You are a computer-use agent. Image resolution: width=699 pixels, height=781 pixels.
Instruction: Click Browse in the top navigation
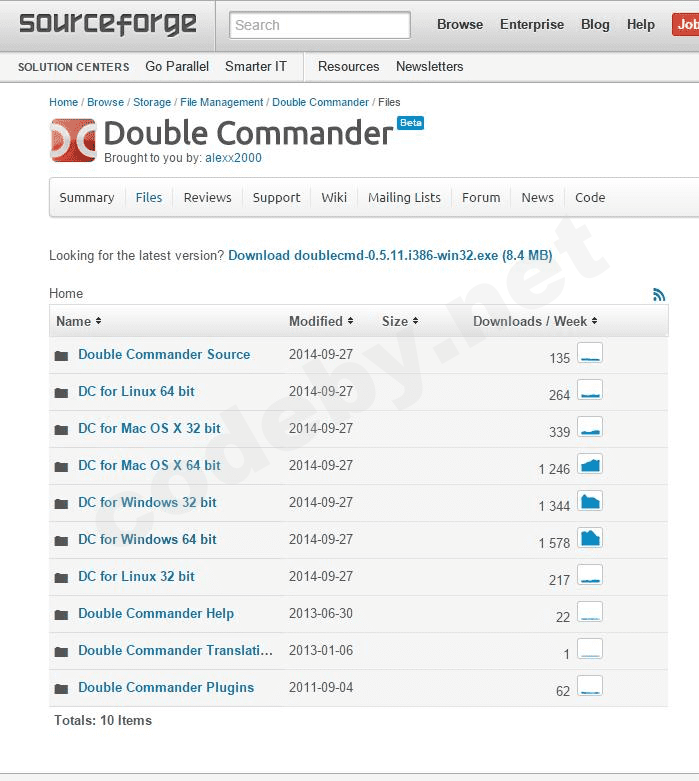pyautogui.click(x=460, y=24)
